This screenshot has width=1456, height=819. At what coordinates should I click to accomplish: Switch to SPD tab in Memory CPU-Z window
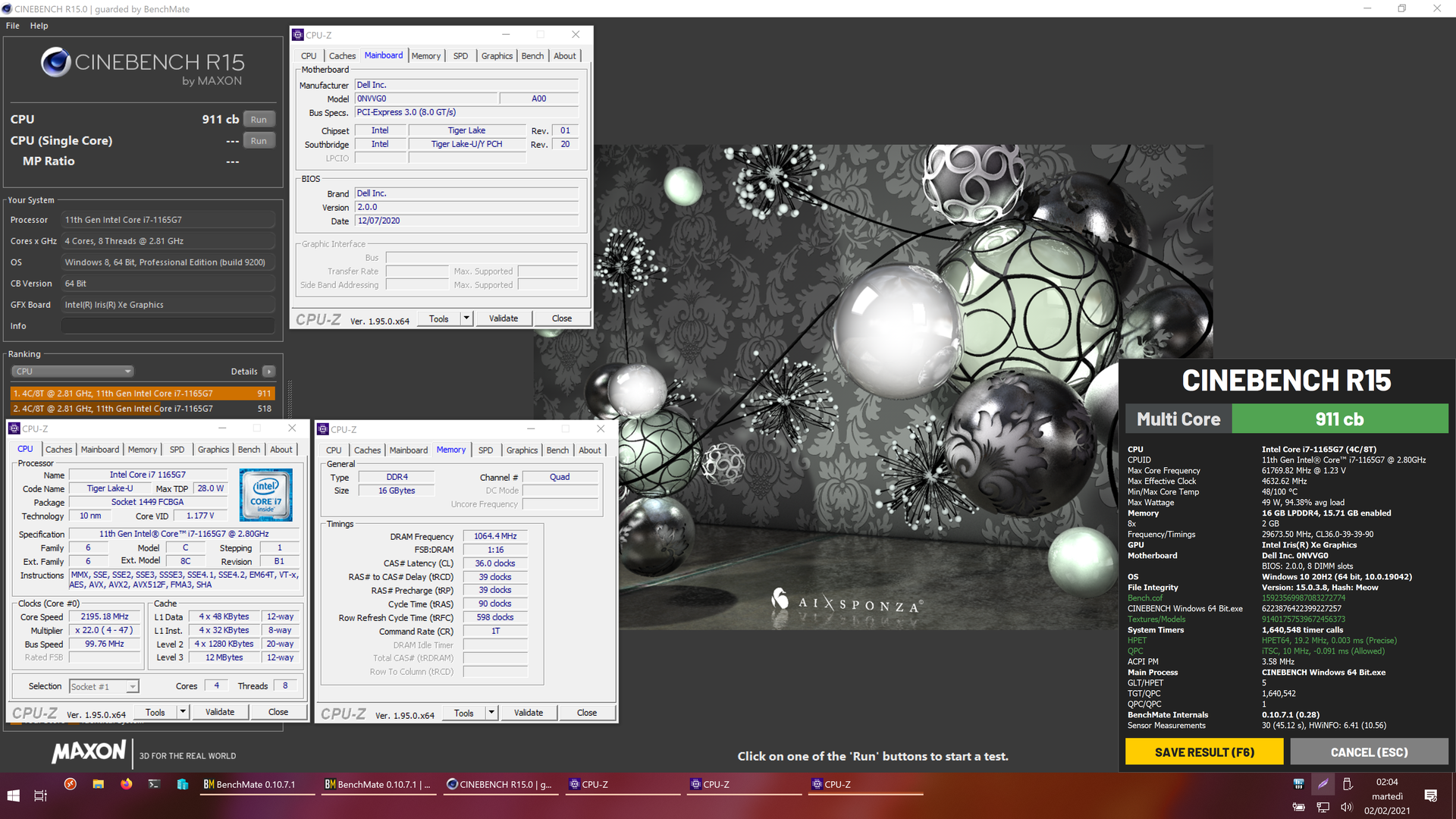(x=485, y=450)
